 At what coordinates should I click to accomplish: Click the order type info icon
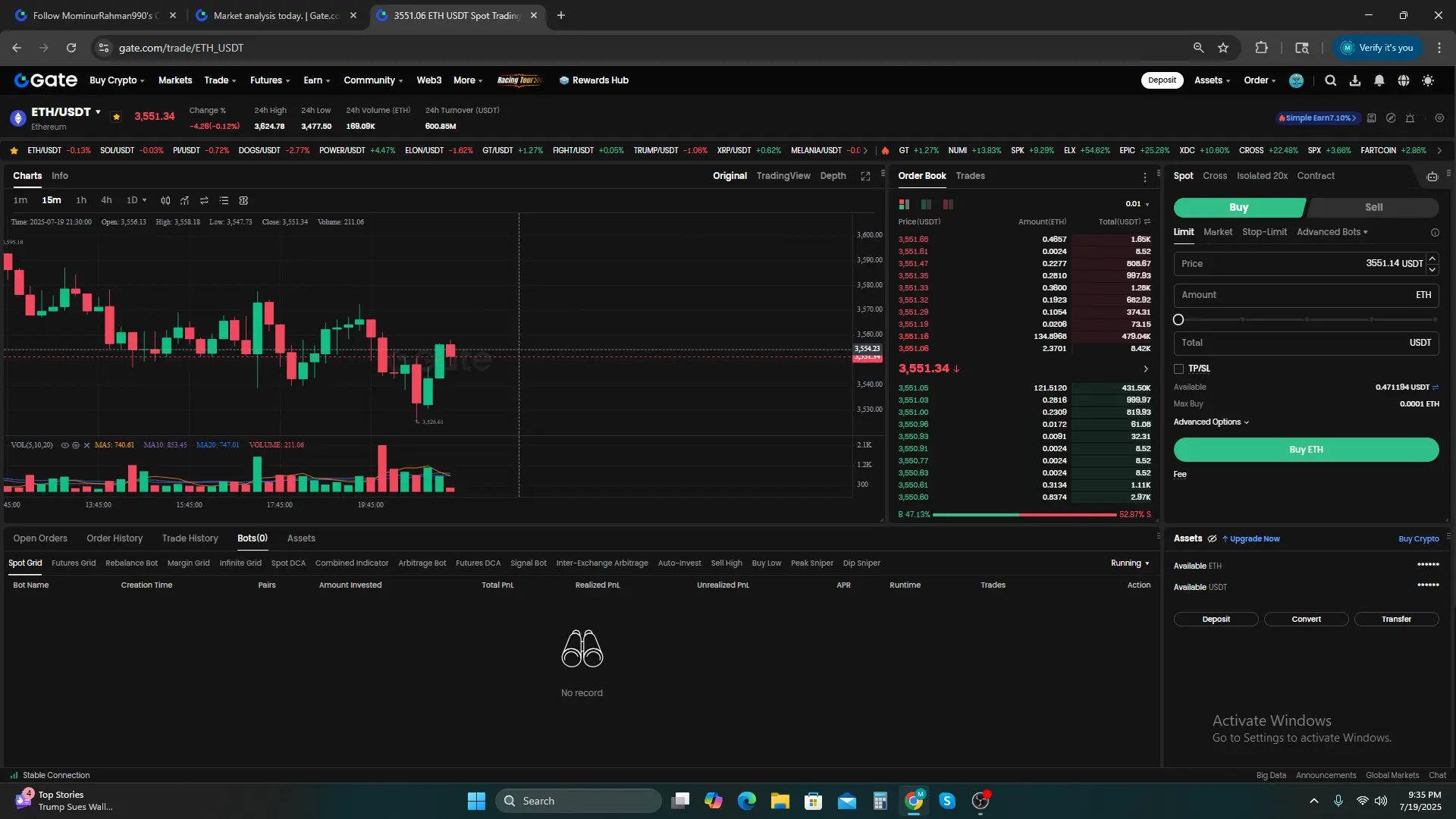(x=1435, y=233)
